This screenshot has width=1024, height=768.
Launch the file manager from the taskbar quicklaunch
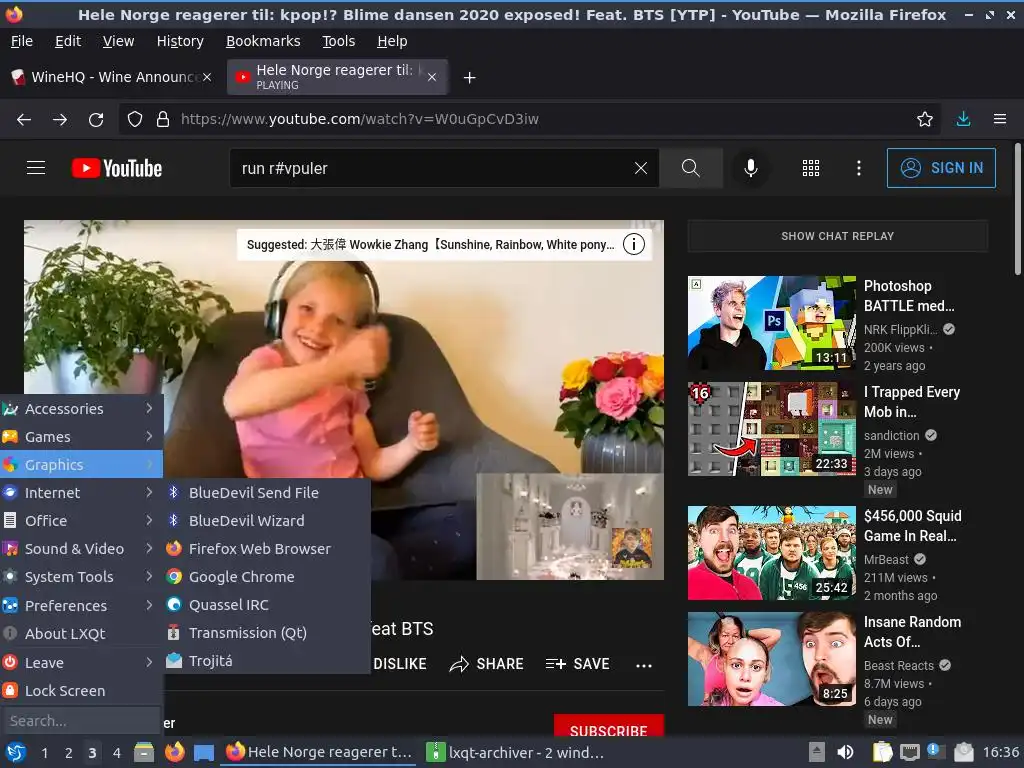[x=144, y=752]
